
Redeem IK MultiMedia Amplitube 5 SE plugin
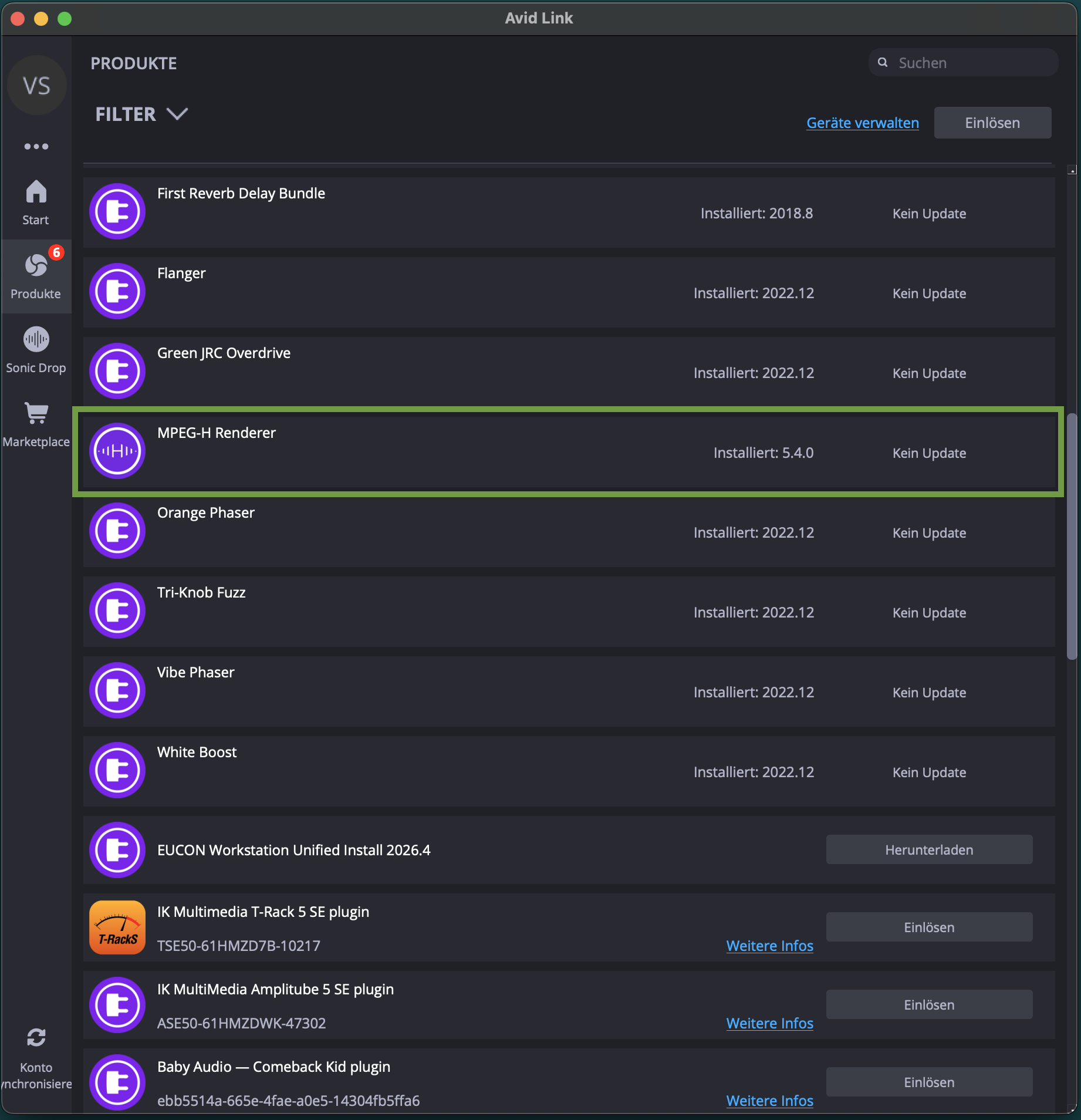click(929, 1004)
